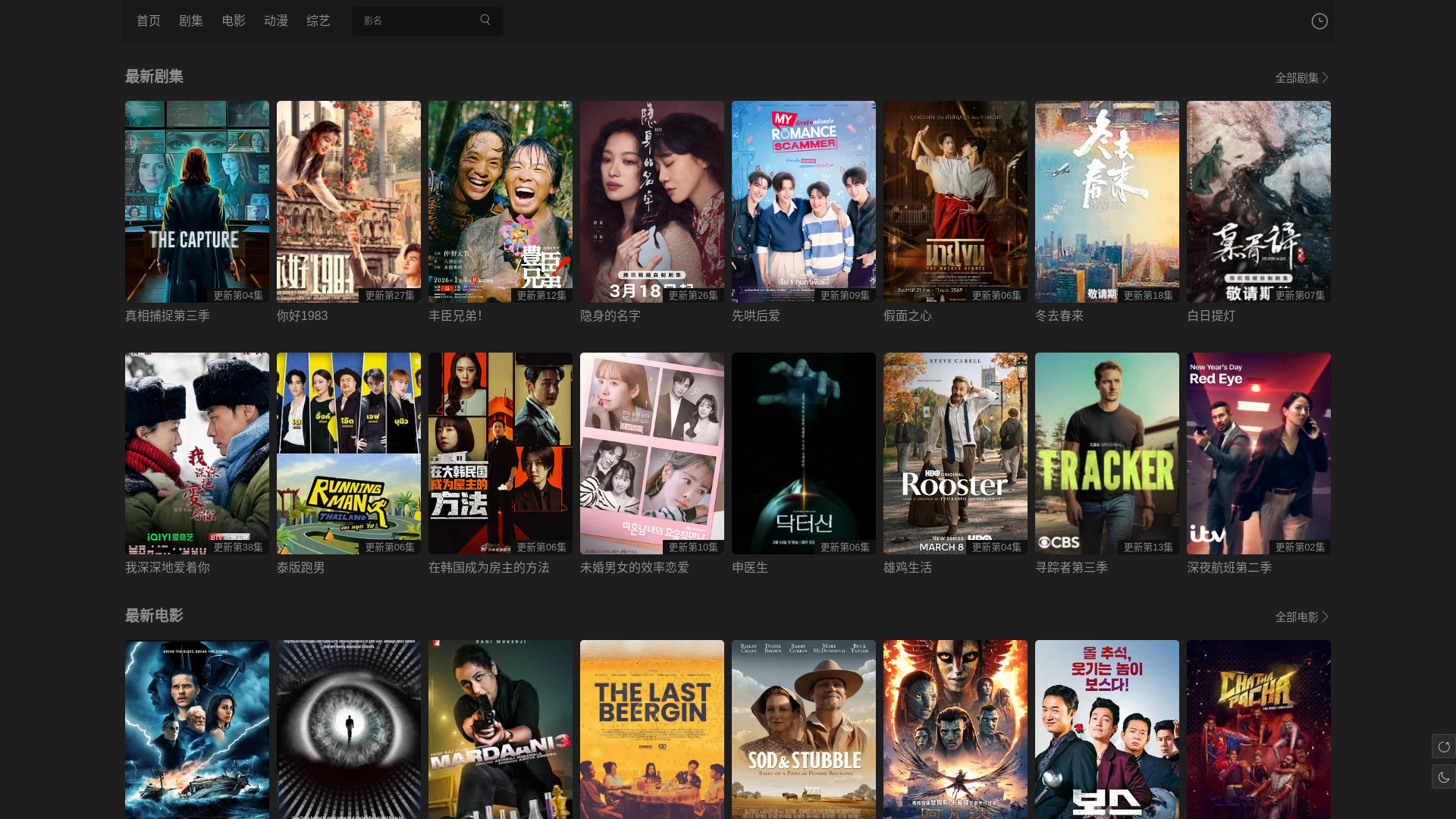Click the refresh icon at bottom right
The height and width of the screenshot is (819, 1456).
pyautogui.click(x=1443, y=746)
